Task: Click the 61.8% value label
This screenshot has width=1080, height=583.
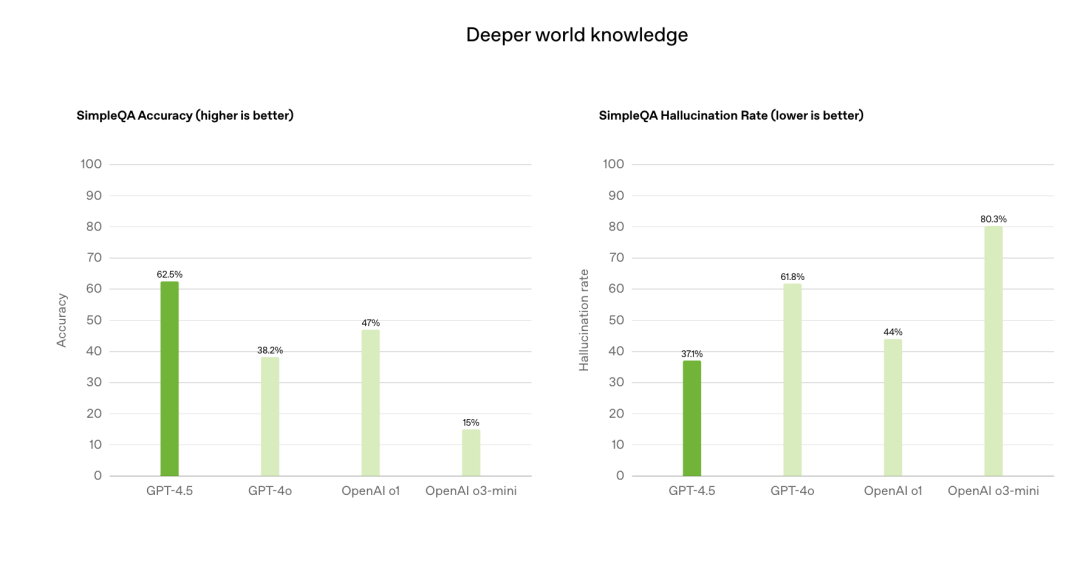Action: [792, 276]
